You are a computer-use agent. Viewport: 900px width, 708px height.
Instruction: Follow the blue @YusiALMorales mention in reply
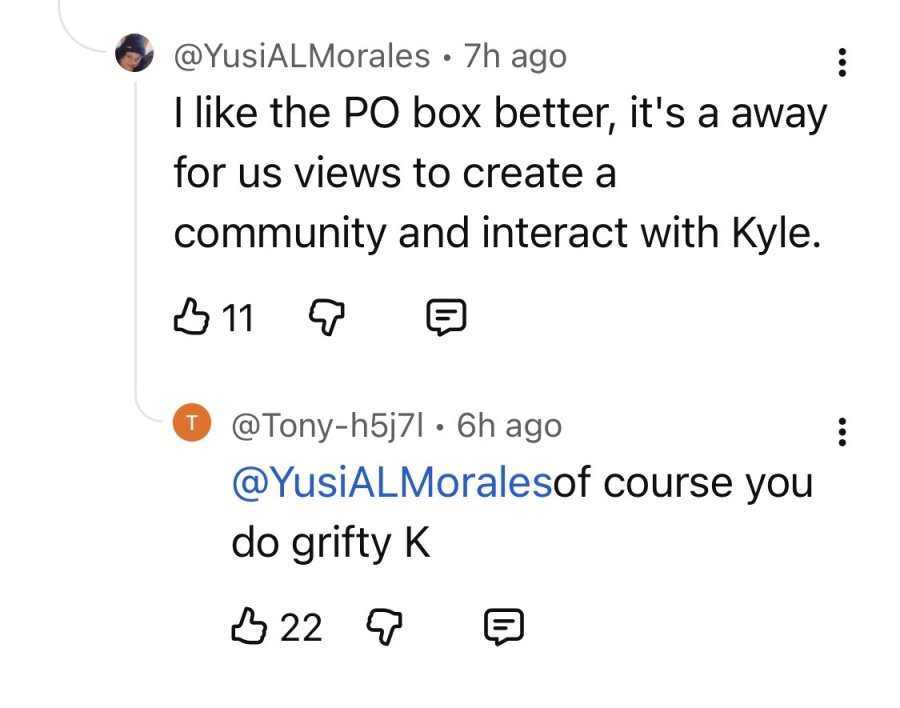392,482
